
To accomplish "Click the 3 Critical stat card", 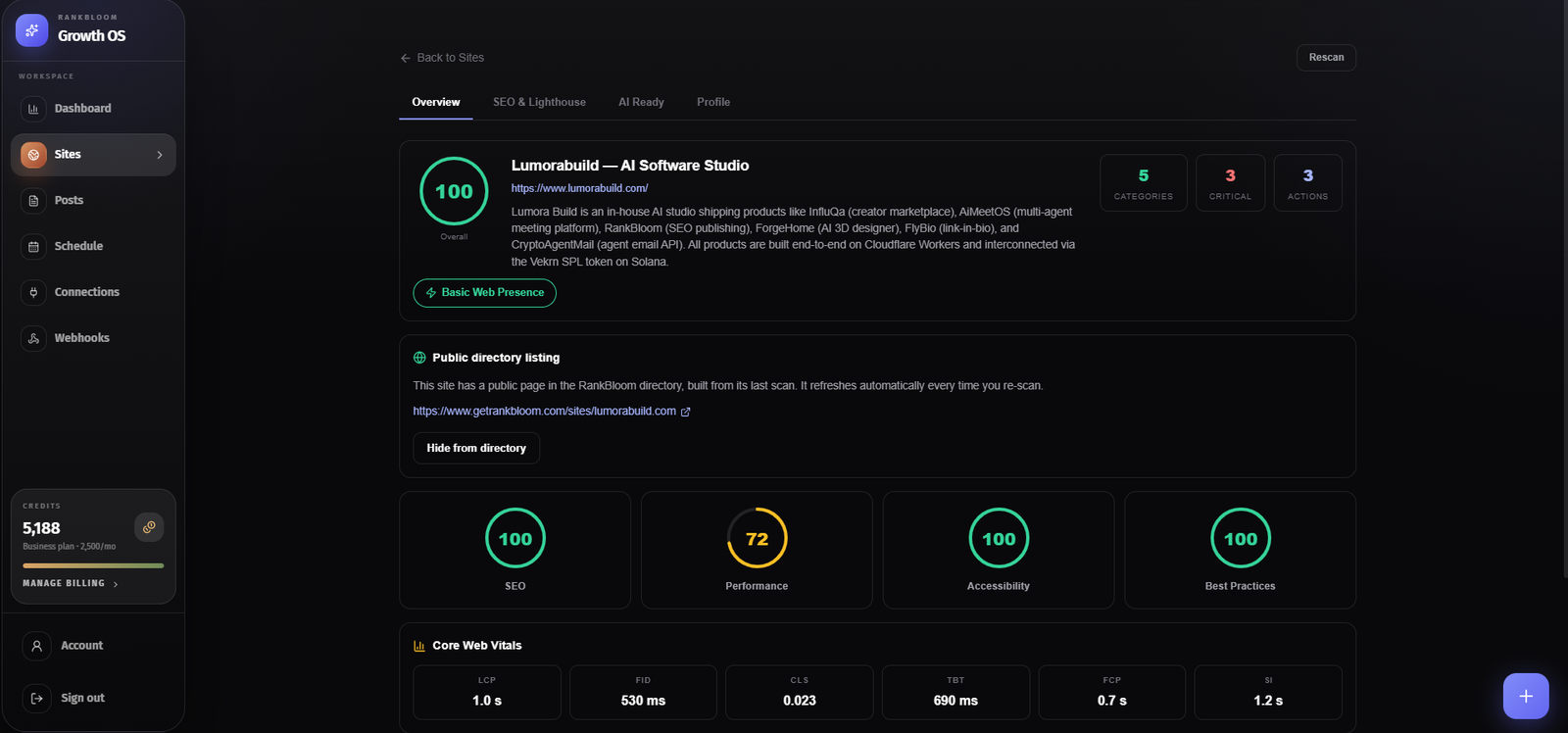I will (1231, 183).
